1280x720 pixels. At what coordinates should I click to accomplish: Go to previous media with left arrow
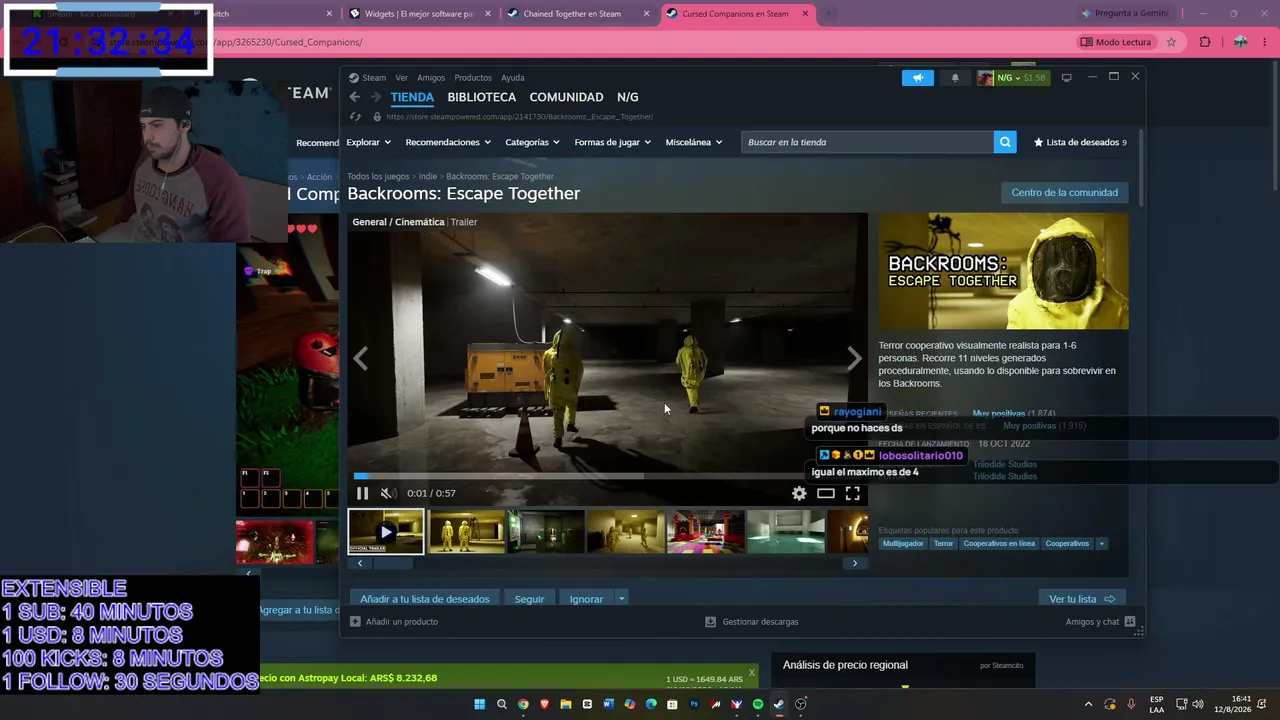click(x=361, y=359)
